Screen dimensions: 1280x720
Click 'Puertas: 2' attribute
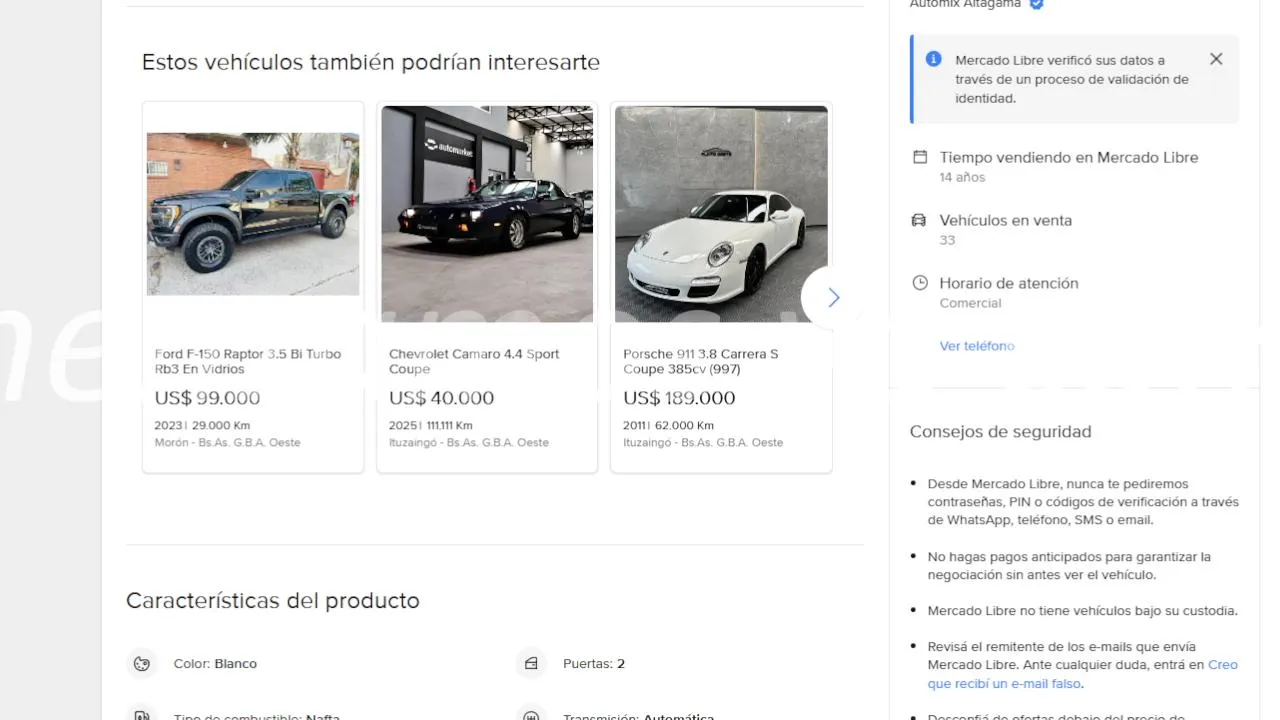[x=594, y=663]
